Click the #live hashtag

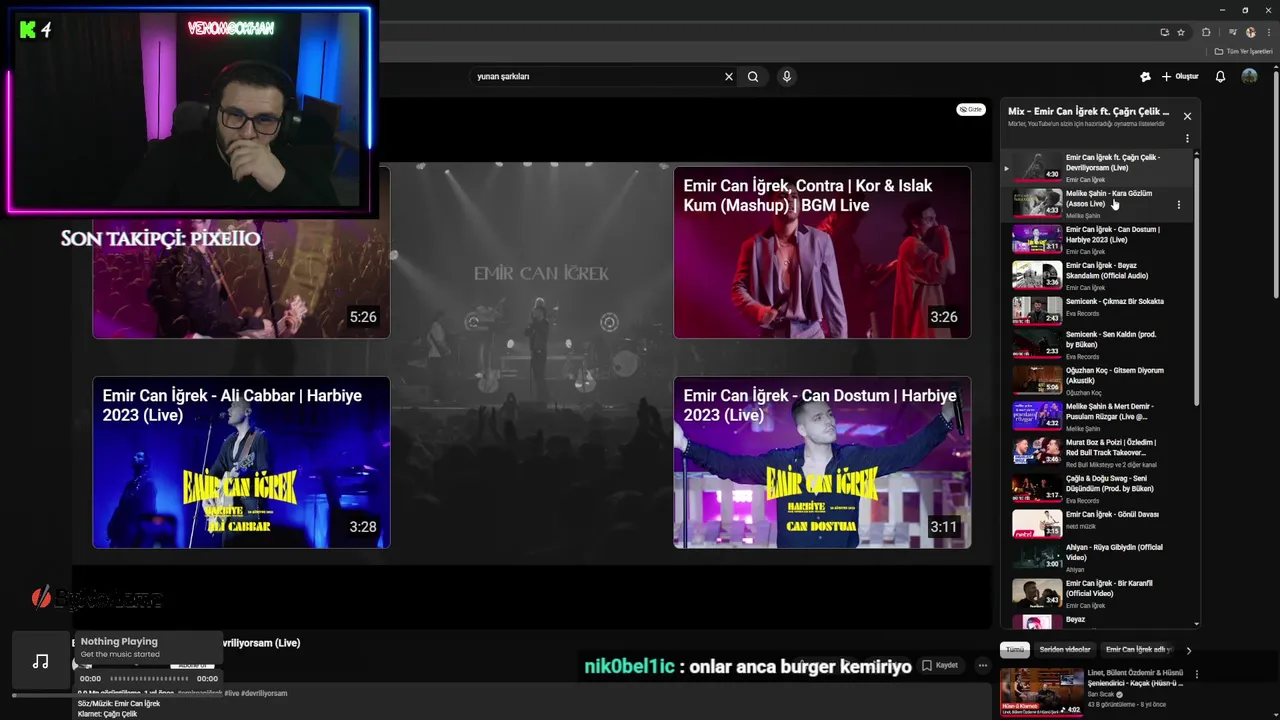(x=231, y=693)
